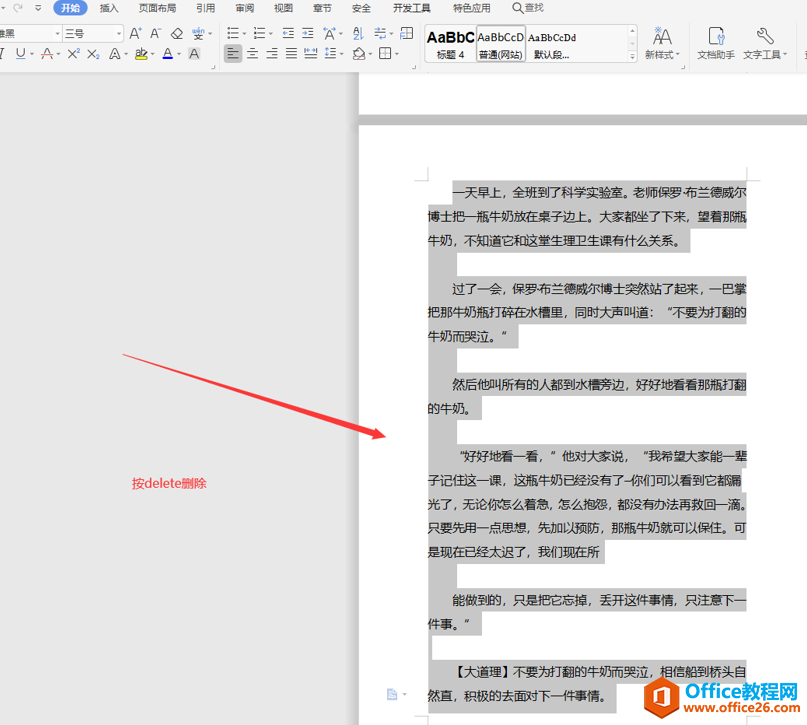Click the bullet list icon
The height and width of the screenshot is (725, 807).
pos(233,34)
